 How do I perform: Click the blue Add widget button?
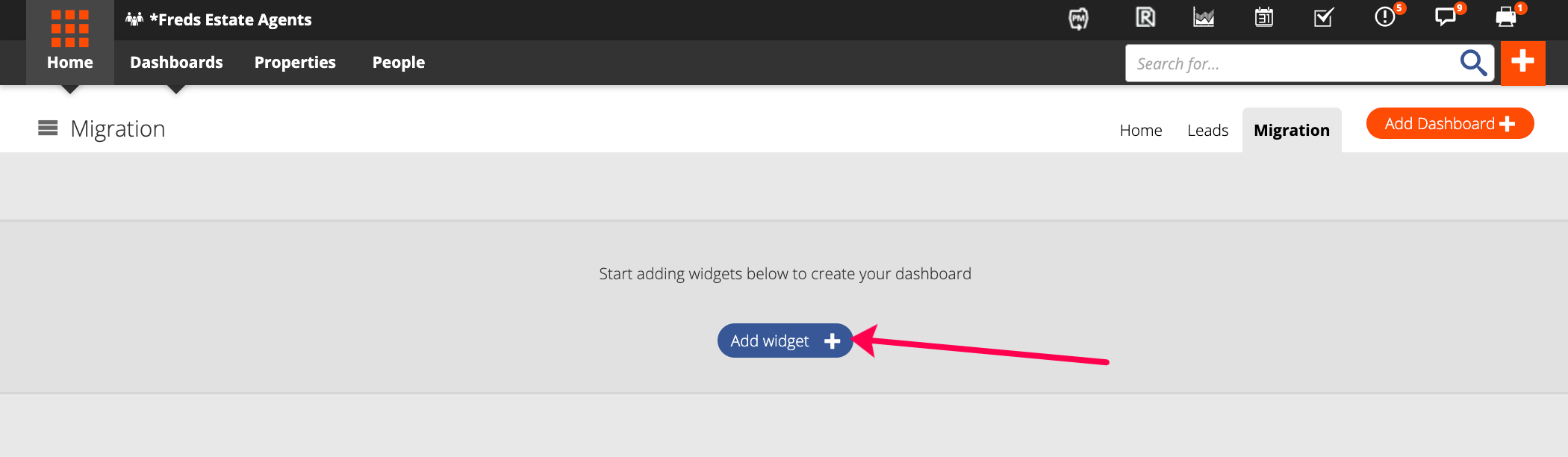[x=785, y=341]
